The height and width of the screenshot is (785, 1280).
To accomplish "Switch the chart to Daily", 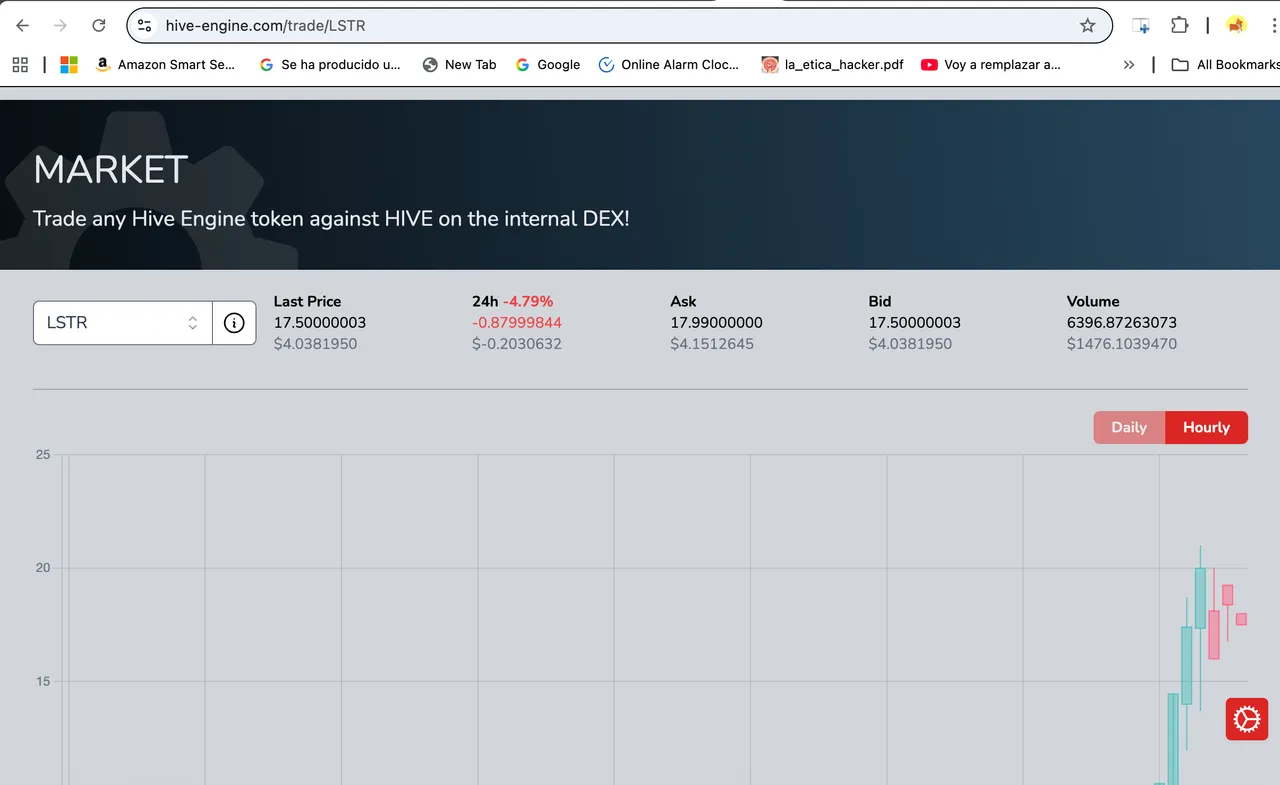I will pyautogui.click(x=1129, y=427).
